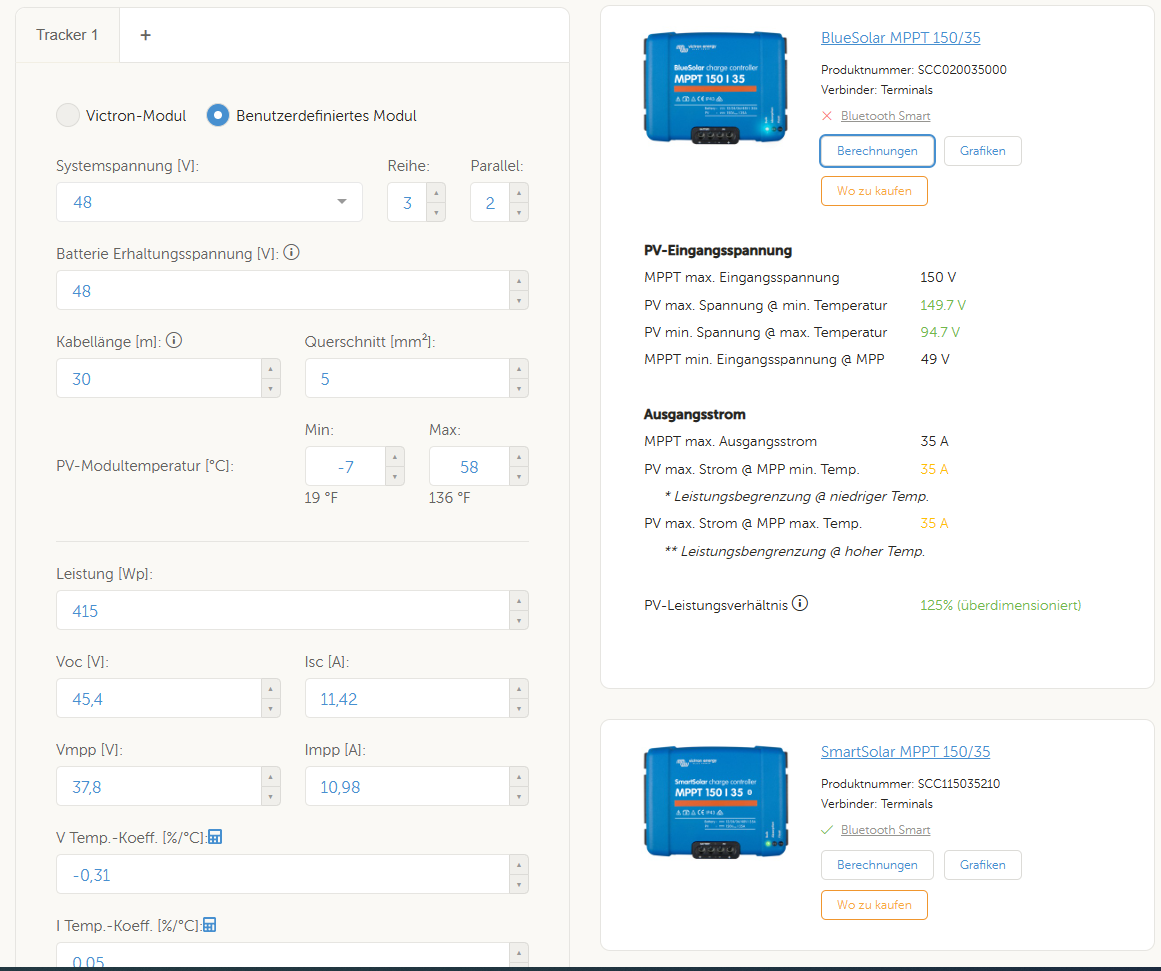Screen dimensions: 1161x971
Task: Decrease Batterie Erhaltungsspannung value
Action: pos(519,301)
